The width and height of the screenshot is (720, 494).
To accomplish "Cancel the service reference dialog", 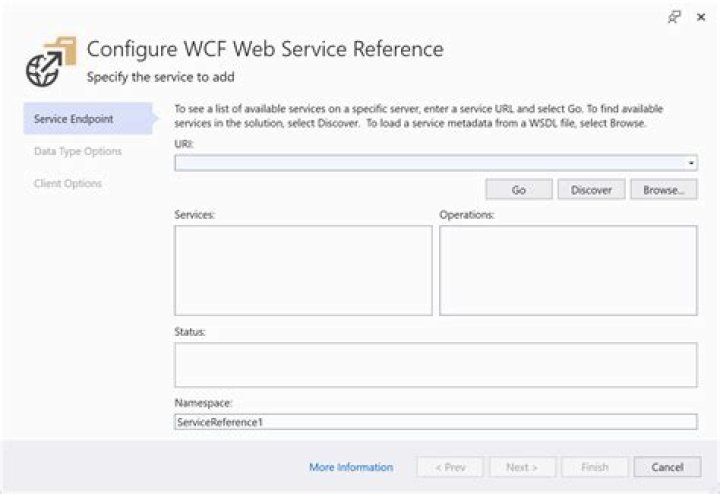I will pos(667,467).
